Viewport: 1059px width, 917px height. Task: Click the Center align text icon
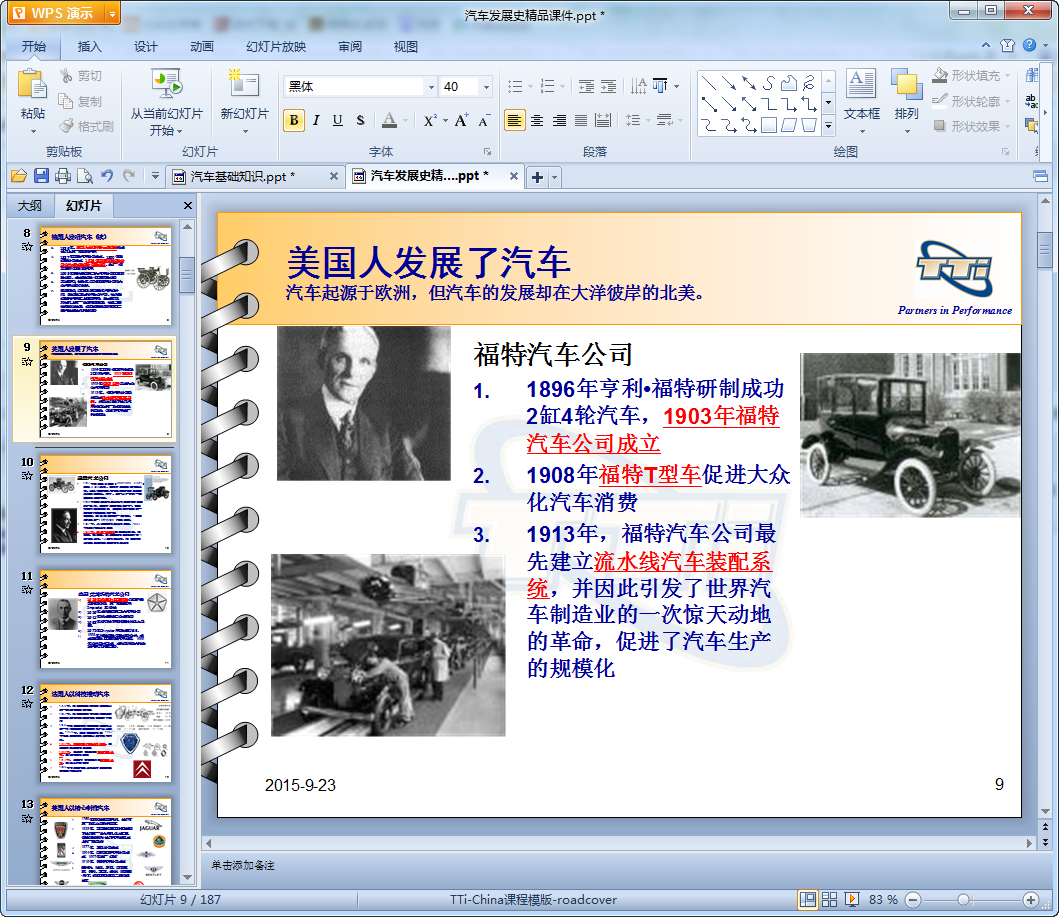537,121
